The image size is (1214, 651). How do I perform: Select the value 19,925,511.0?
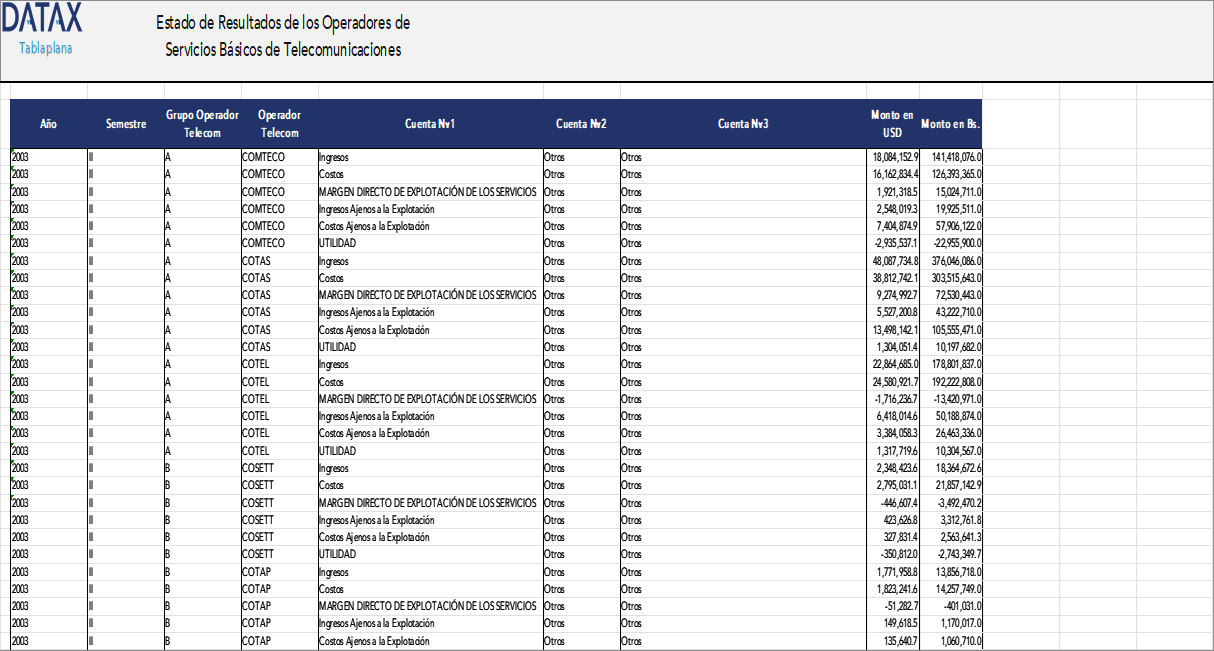[951, 209]
